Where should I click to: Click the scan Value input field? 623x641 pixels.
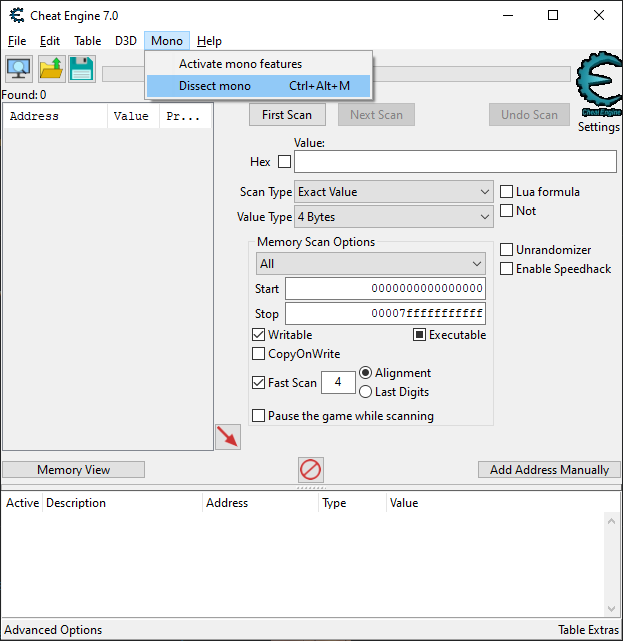pyautogui.click(x=455, y=161)
